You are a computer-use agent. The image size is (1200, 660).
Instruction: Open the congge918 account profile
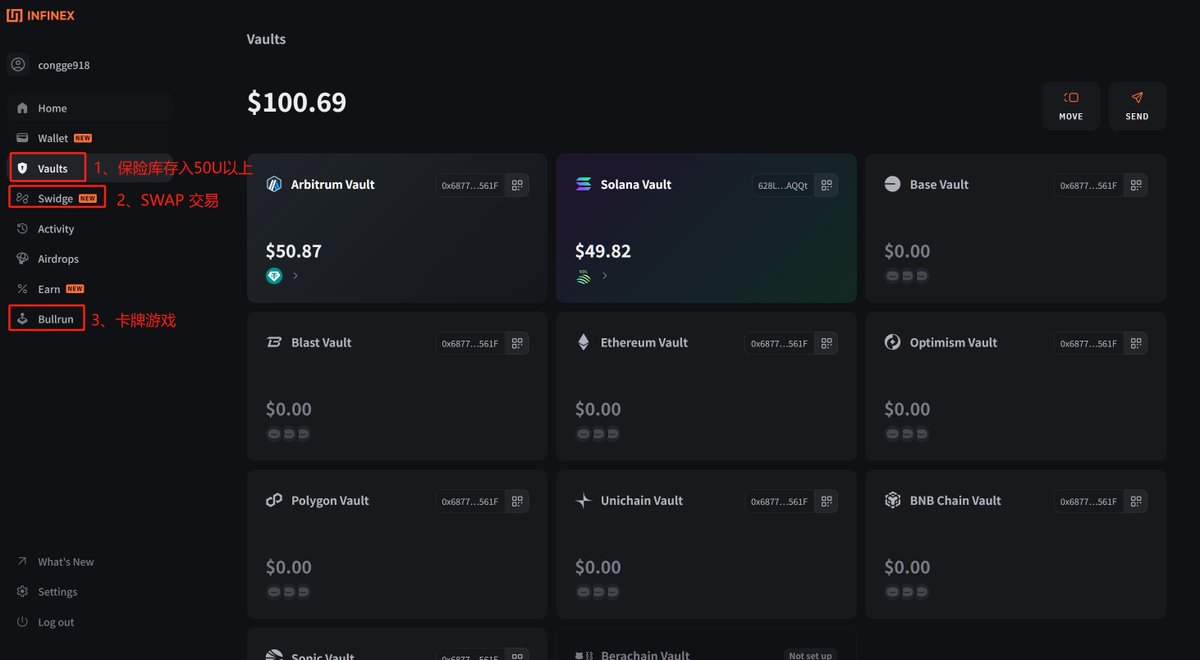pos(51,65)
